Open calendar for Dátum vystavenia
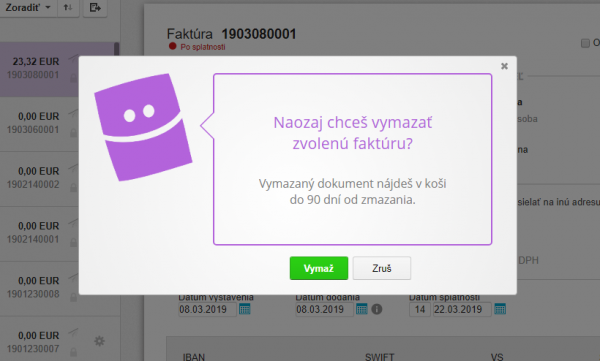Viewport: 600px width, 361px height. (245, 309)
